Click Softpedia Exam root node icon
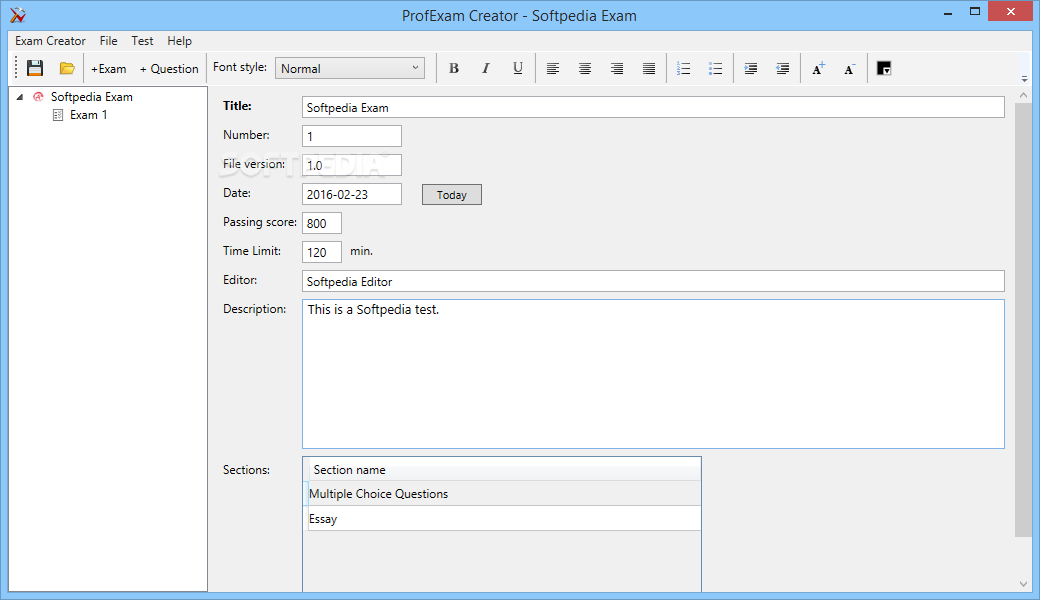The image size is (1040, 600). [38, 97]
